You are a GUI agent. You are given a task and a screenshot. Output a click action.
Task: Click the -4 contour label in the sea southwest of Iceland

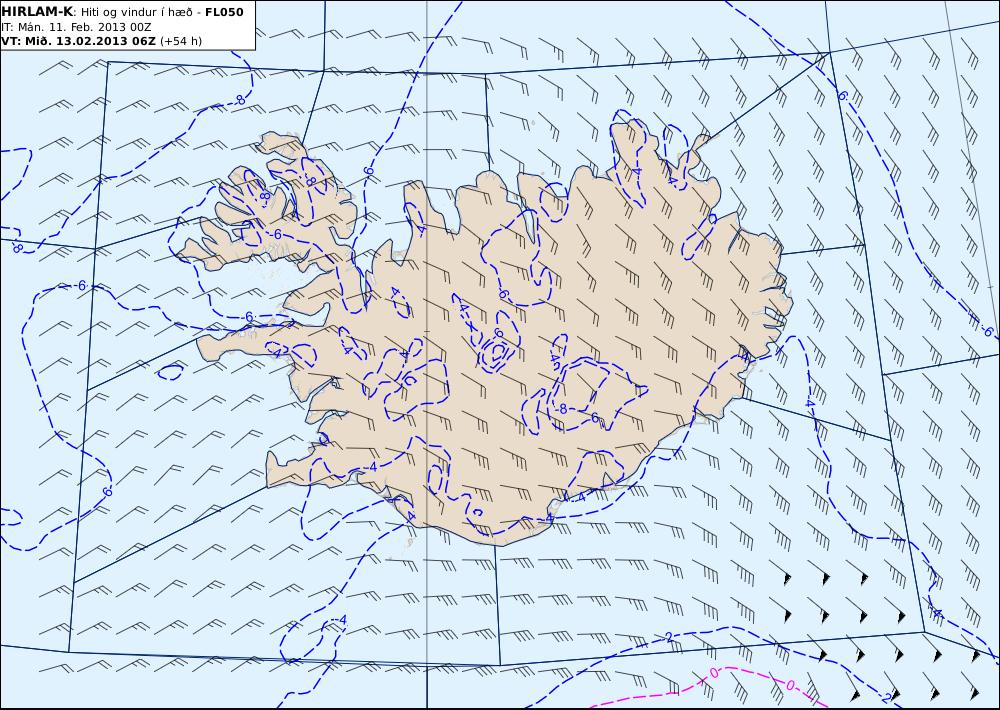(342, 620)
